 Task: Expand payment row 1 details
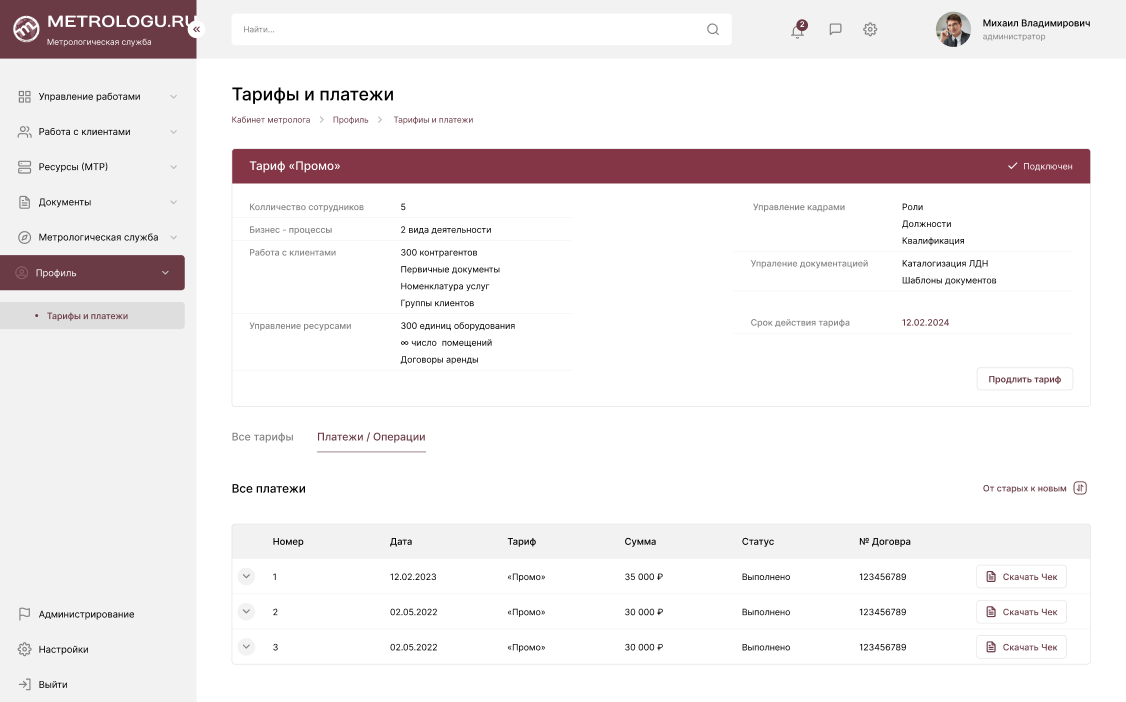point(247,577)
